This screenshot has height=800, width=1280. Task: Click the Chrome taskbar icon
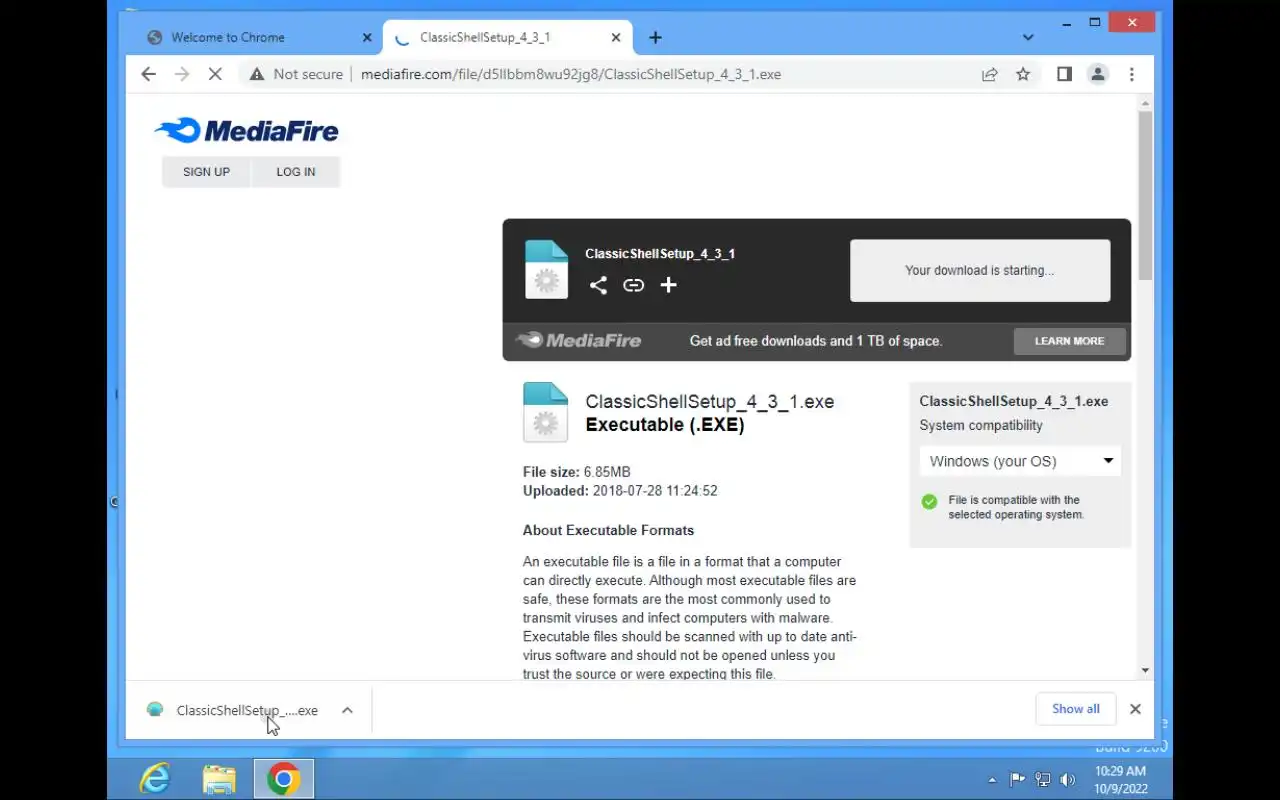284,779
